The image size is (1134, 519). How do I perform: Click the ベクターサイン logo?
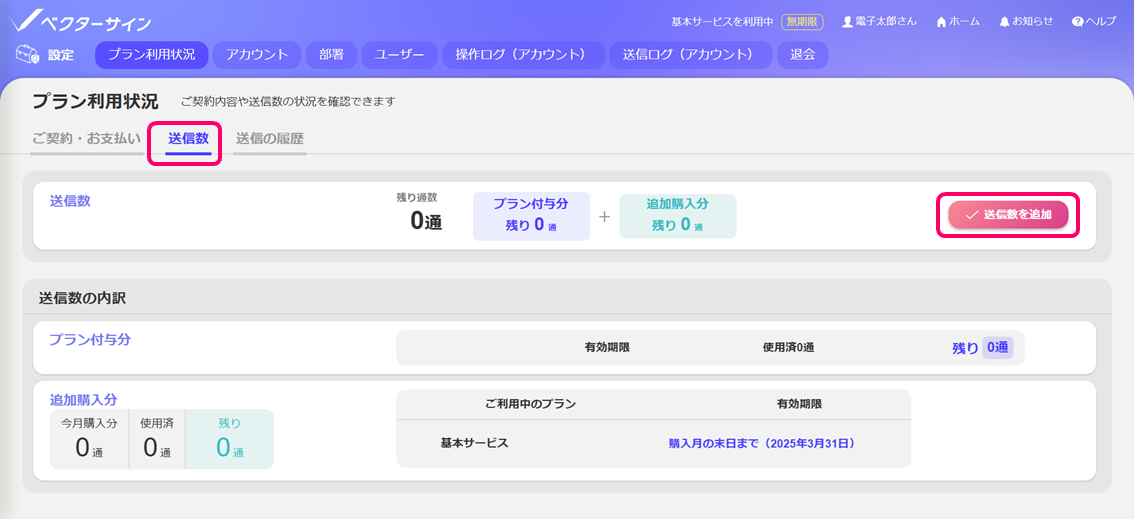pyautogui.click(x=81, y=20)
